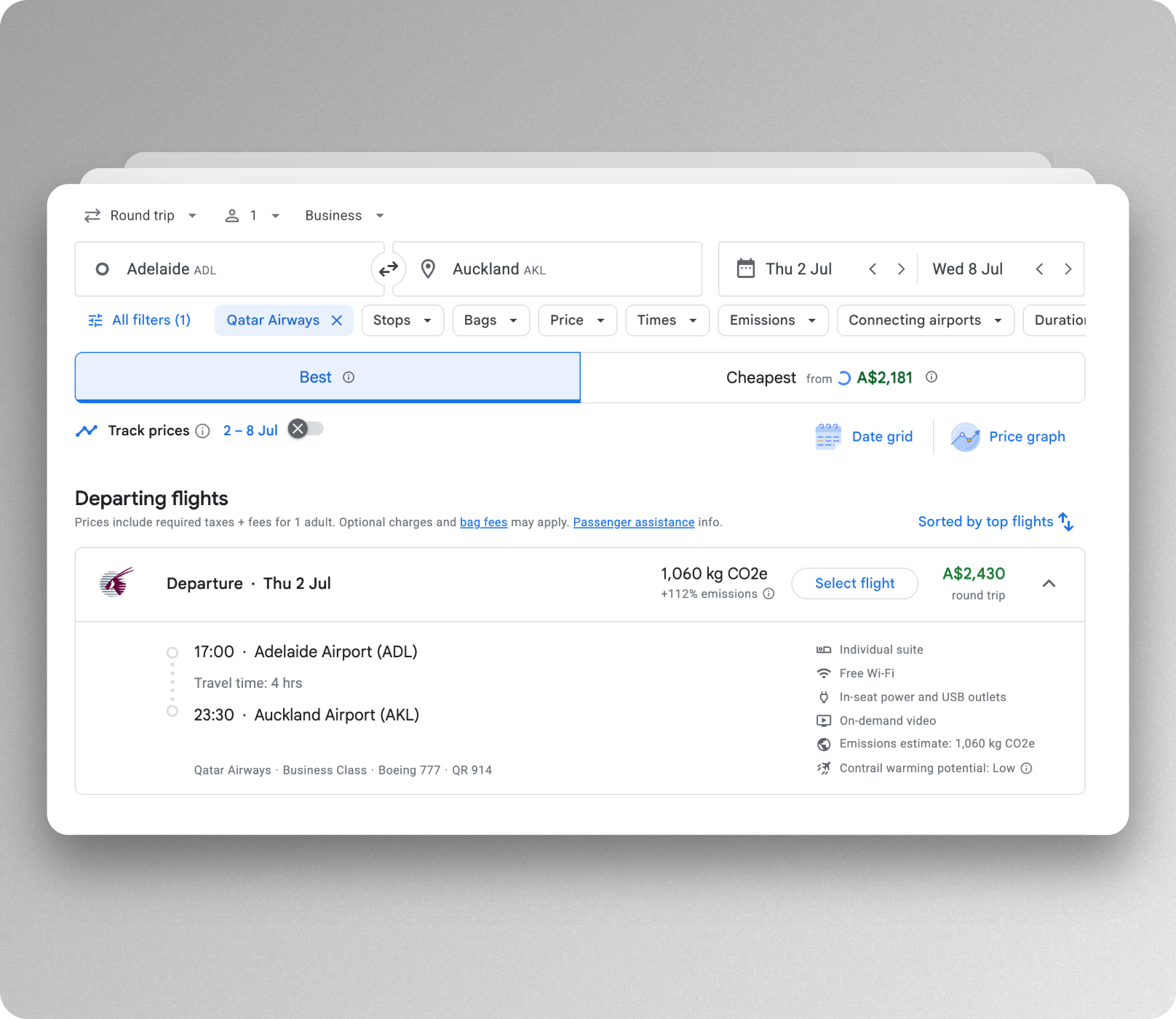Change sorting via Sorted by top flights

pyautogui.click(x=996, y=522)
